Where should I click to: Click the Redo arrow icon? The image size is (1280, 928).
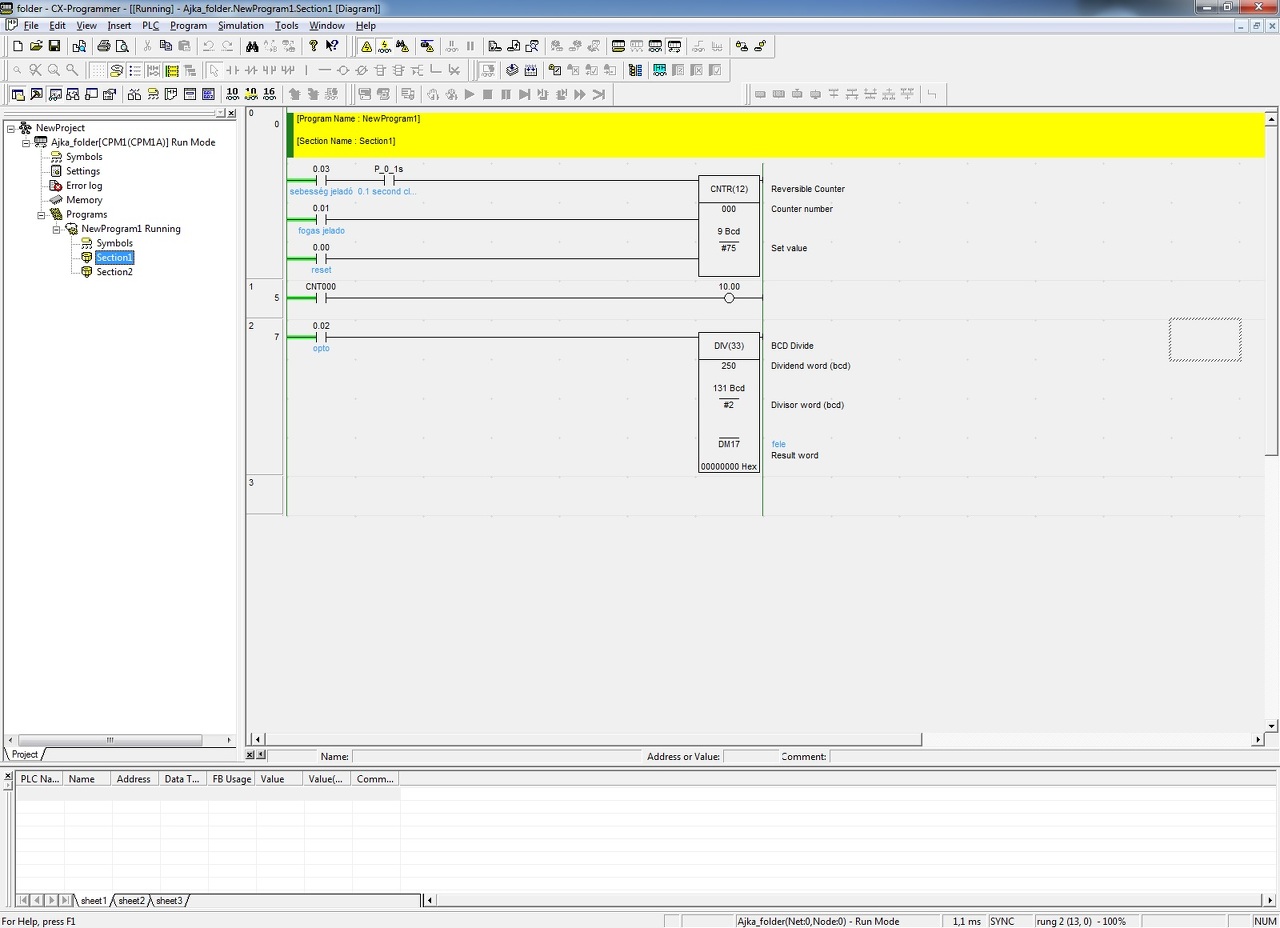tap(227, 46)
